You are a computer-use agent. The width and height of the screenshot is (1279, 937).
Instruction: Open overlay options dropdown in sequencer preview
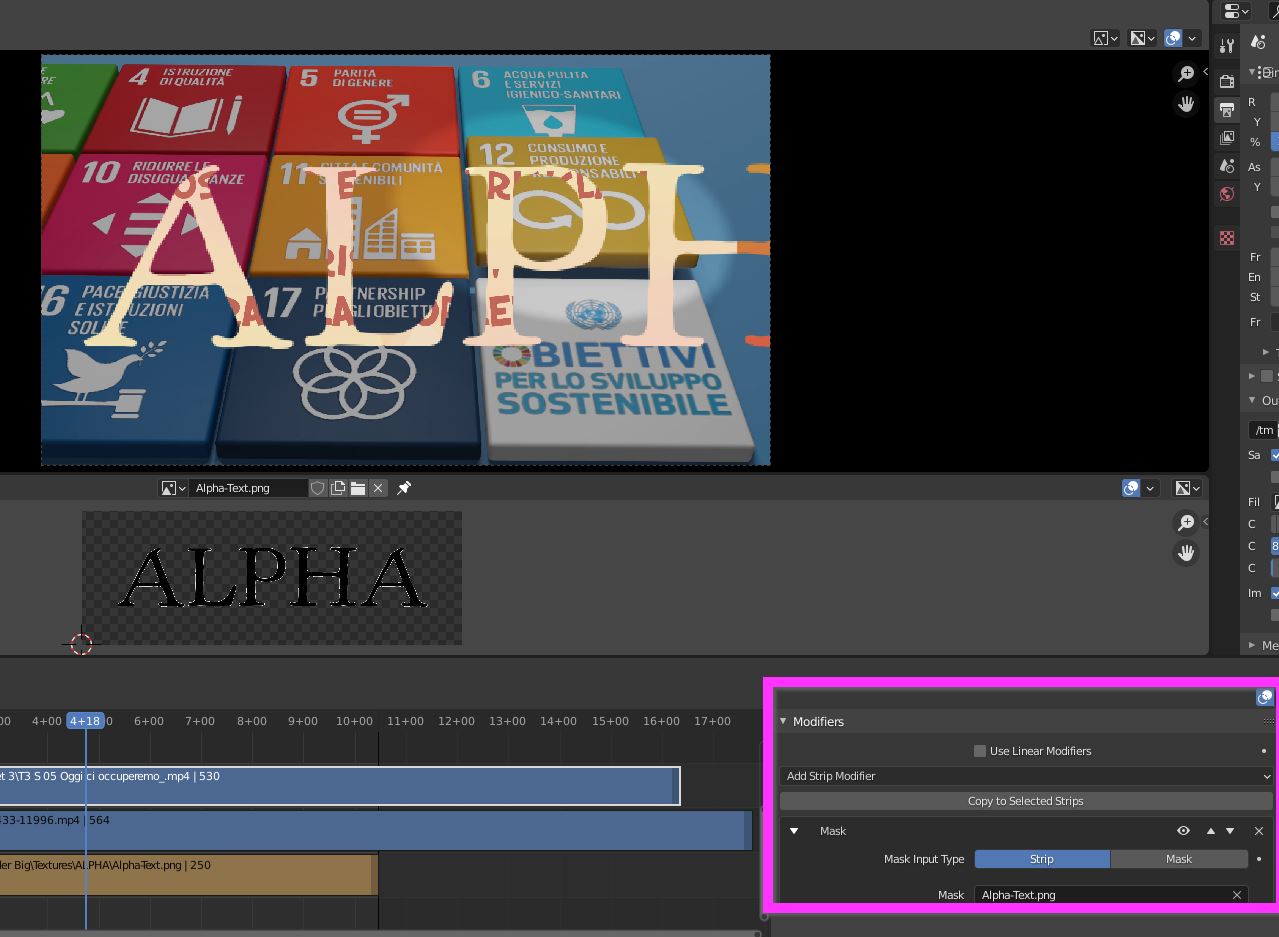pyautogui.click(x=1192, y=38)
